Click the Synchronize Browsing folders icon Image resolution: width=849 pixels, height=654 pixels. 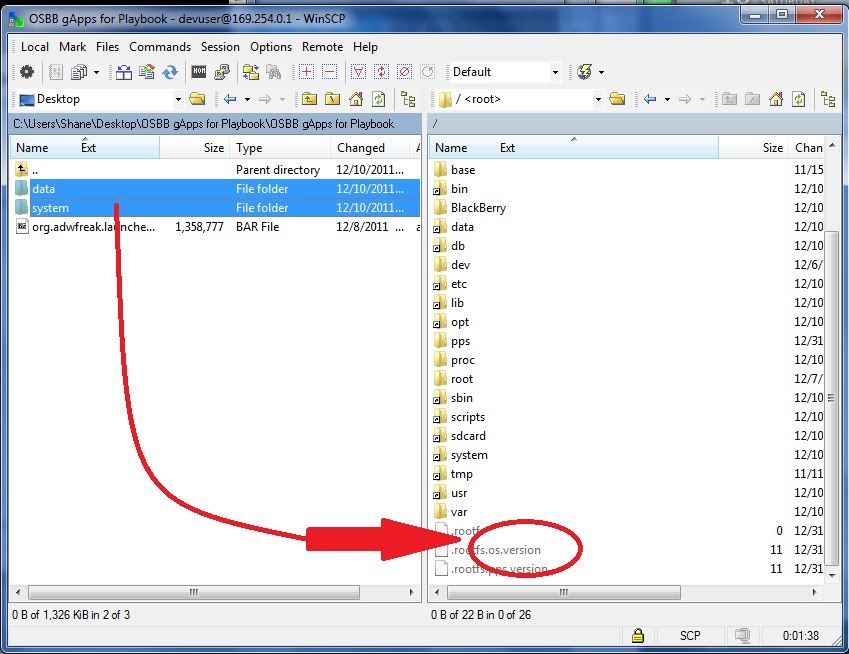[250, 71]
